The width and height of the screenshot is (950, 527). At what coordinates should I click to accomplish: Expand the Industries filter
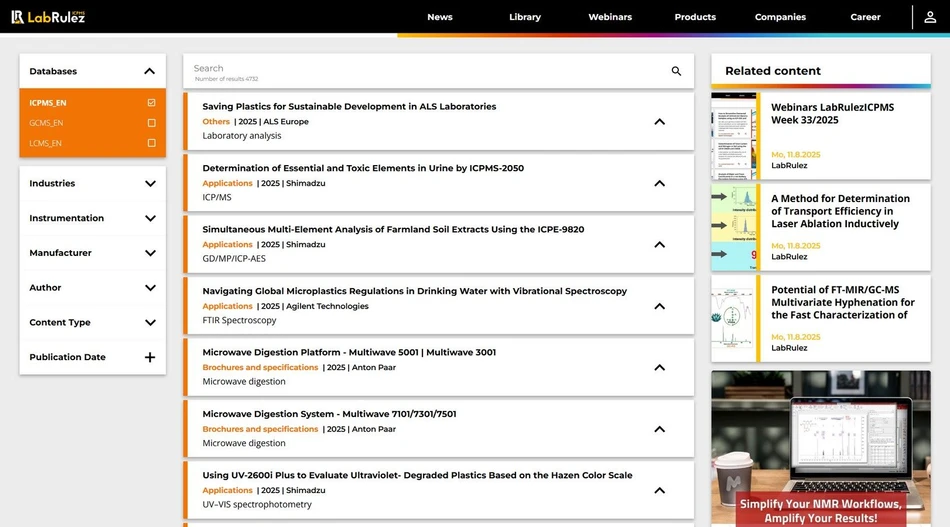coord(150,184)
